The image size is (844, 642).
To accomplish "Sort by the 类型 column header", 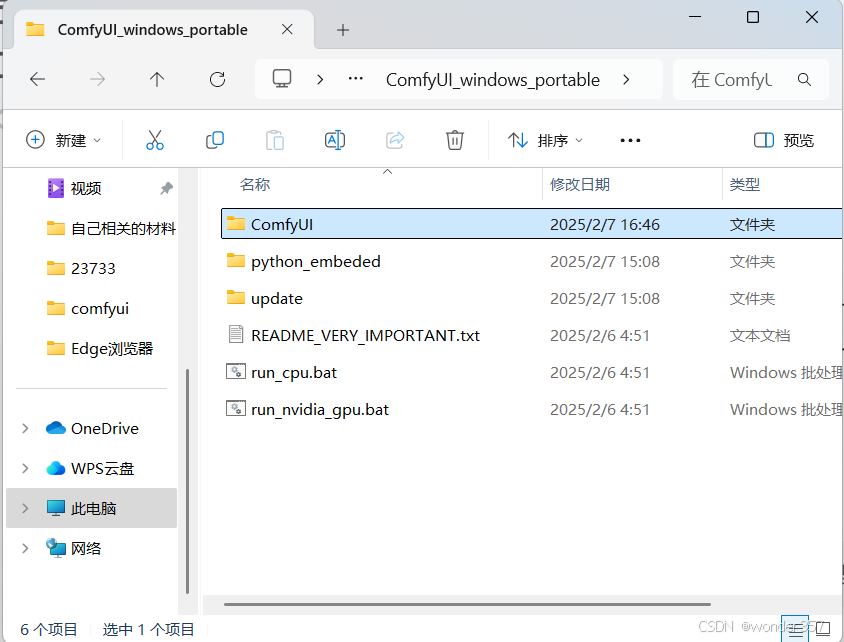I will pos(744,185).
